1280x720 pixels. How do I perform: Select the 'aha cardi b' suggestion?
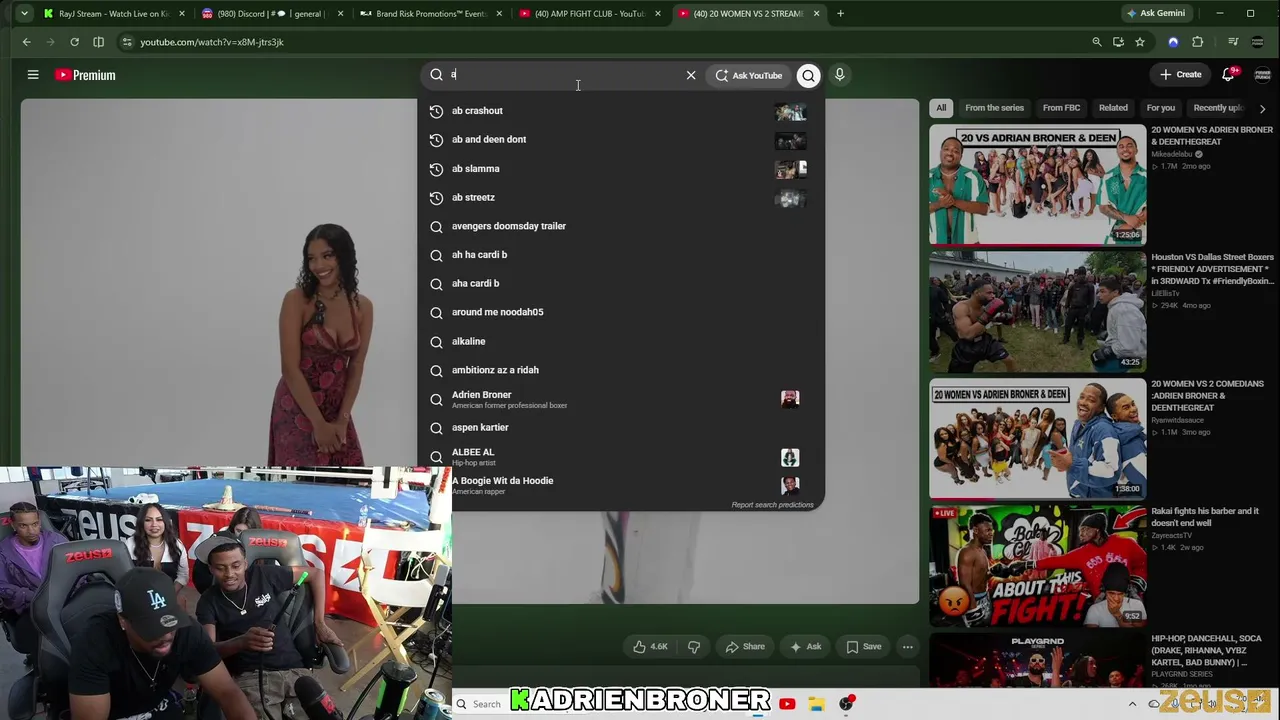click(621, 284)
